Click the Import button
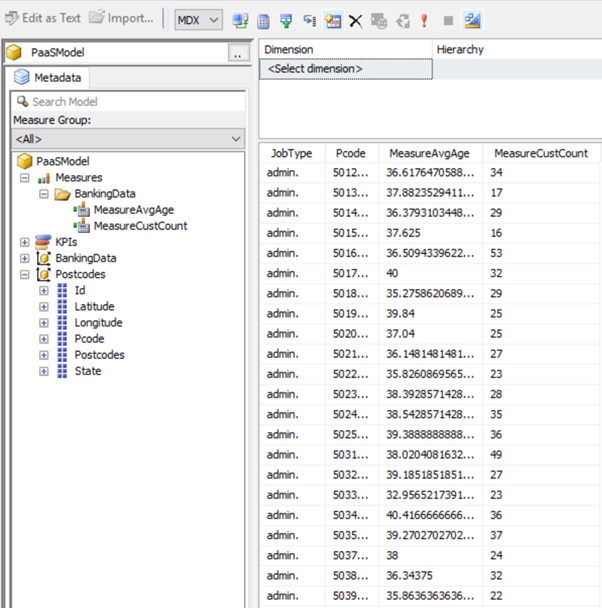The height and width of the screenshot is (608, 602). click(x=121, y=18)
